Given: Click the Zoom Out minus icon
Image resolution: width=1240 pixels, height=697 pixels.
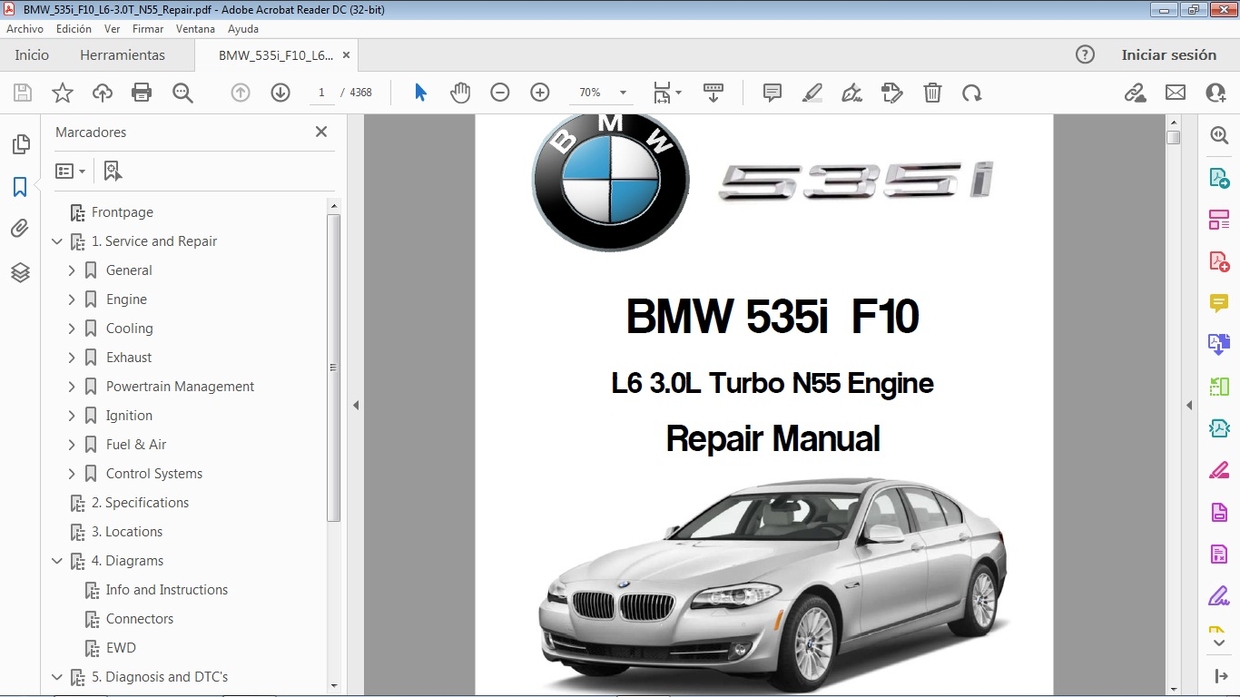Looking at the screenshot, I should click(499, 92).
